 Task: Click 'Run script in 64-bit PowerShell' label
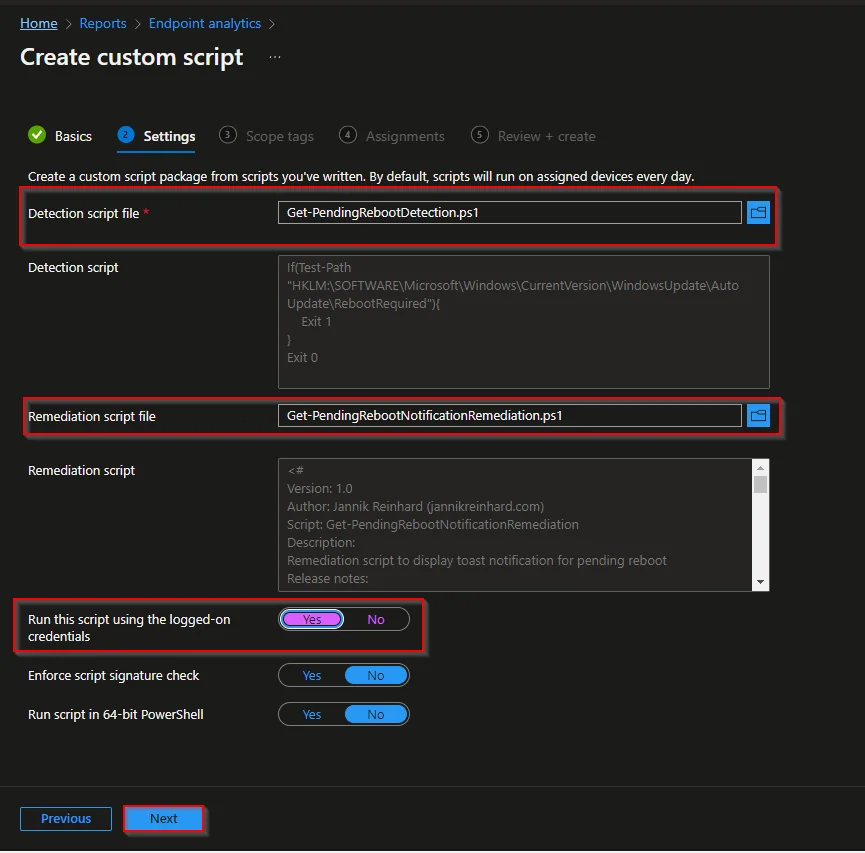pyautogui.click(x=115, y=715)
